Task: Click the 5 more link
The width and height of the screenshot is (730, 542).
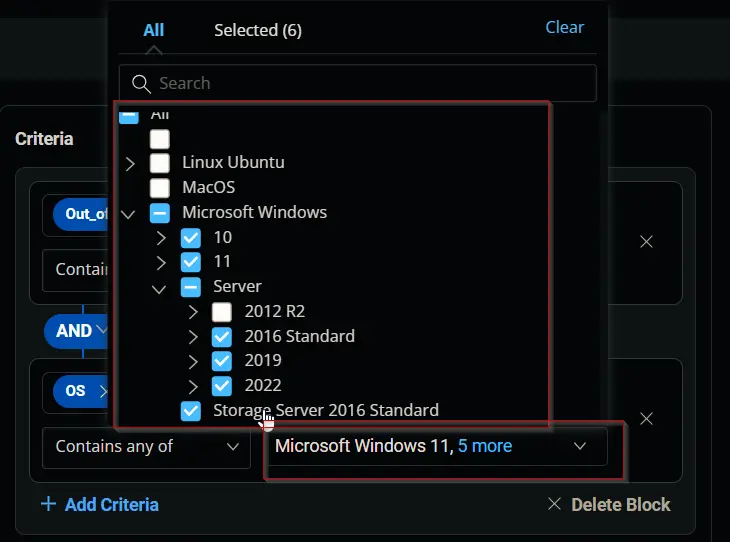Action: click(485, 446)
